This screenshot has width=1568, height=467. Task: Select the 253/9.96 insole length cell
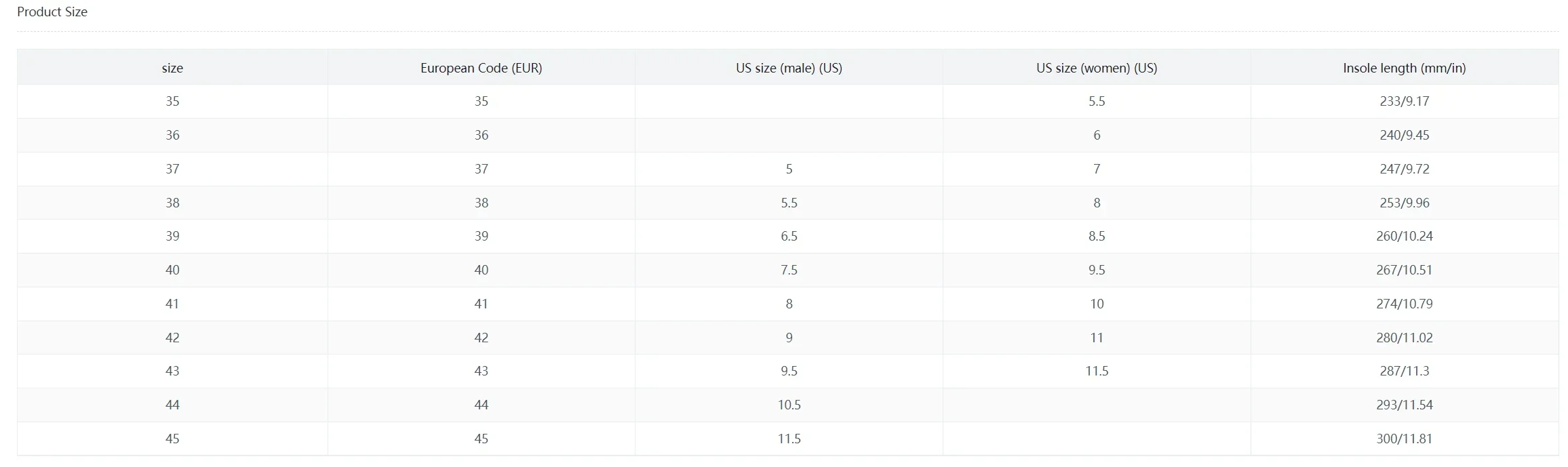[x=1405, y=203]
